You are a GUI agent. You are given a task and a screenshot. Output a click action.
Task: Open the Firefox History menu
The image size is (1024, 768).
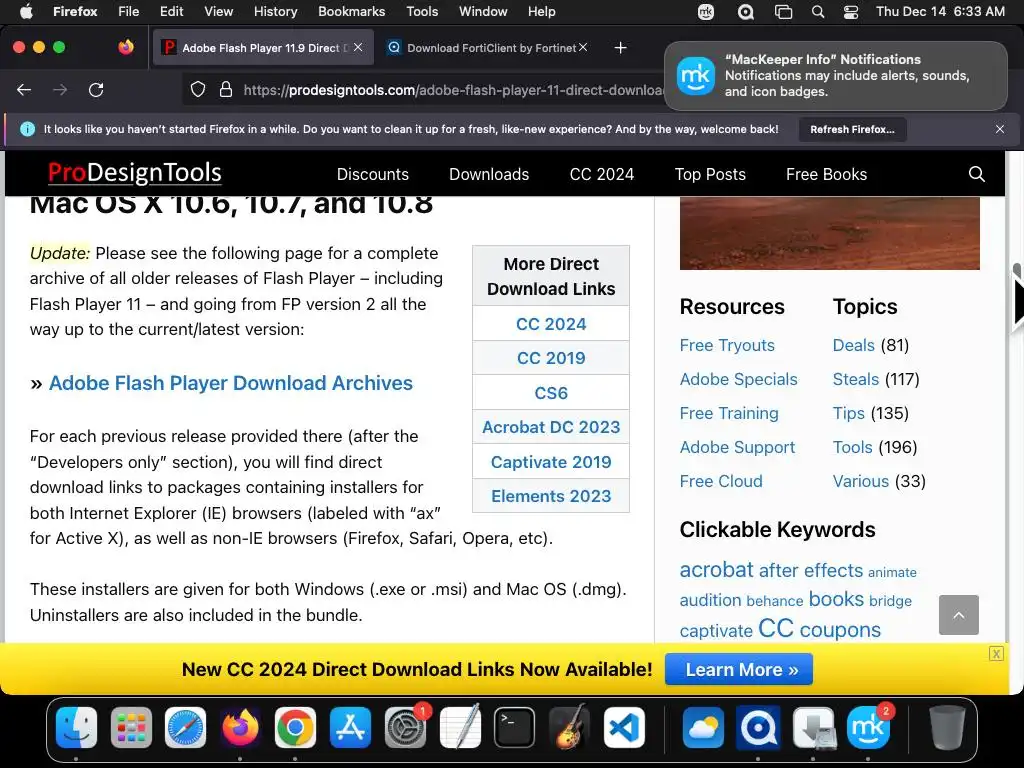point(276,12)
